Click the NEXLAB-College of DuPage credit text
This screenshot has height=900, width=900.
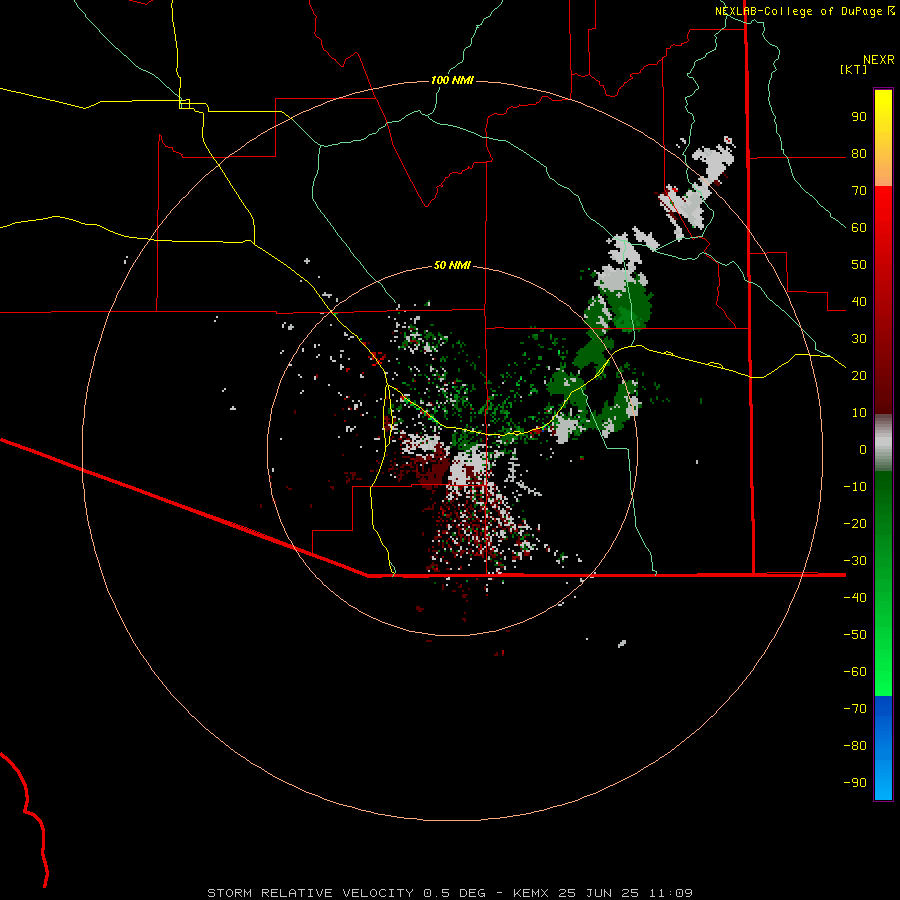pos(798,11)
